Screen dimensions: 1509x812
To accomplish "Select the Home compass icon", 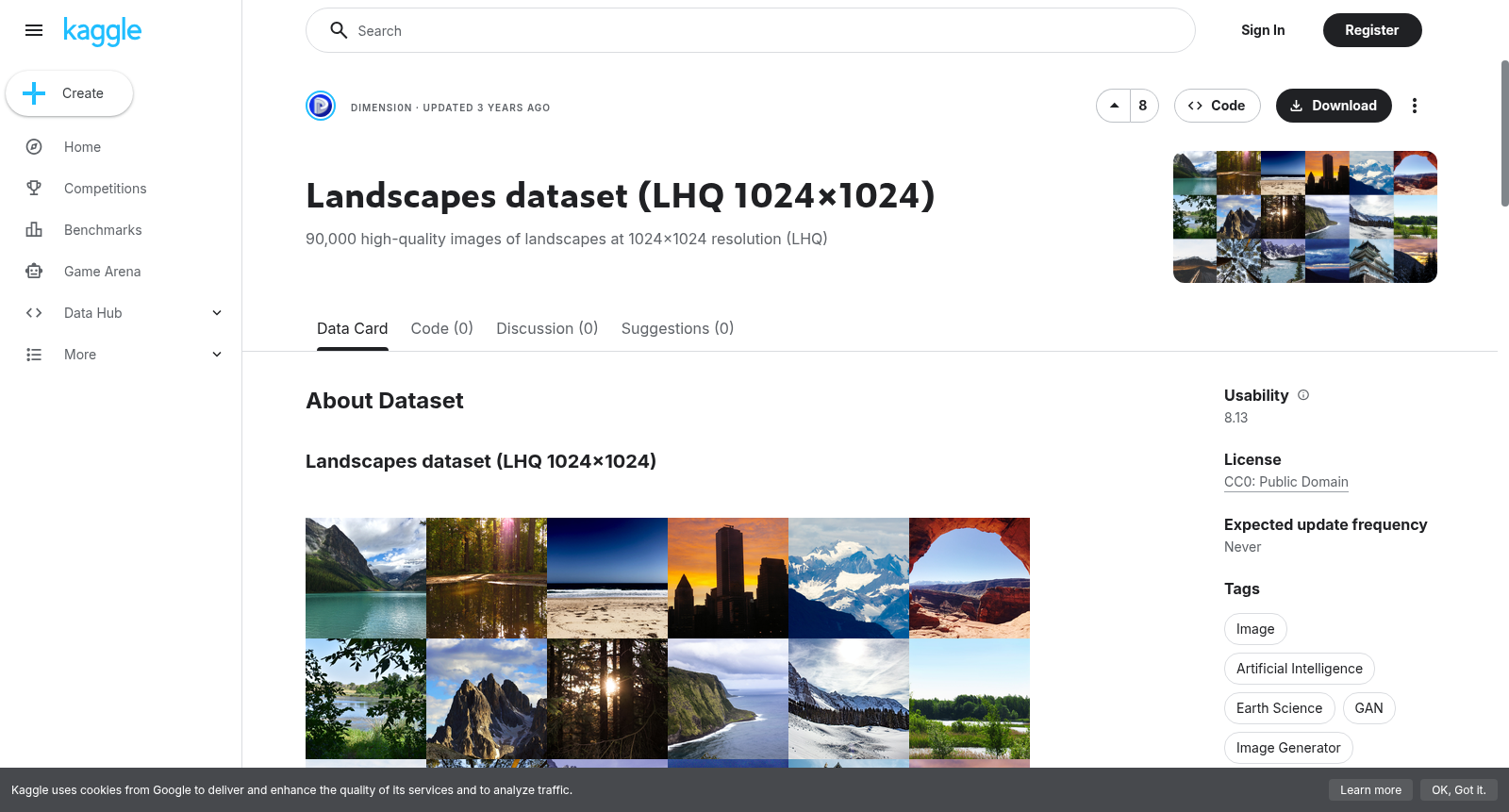I will [x=34, y=147].
